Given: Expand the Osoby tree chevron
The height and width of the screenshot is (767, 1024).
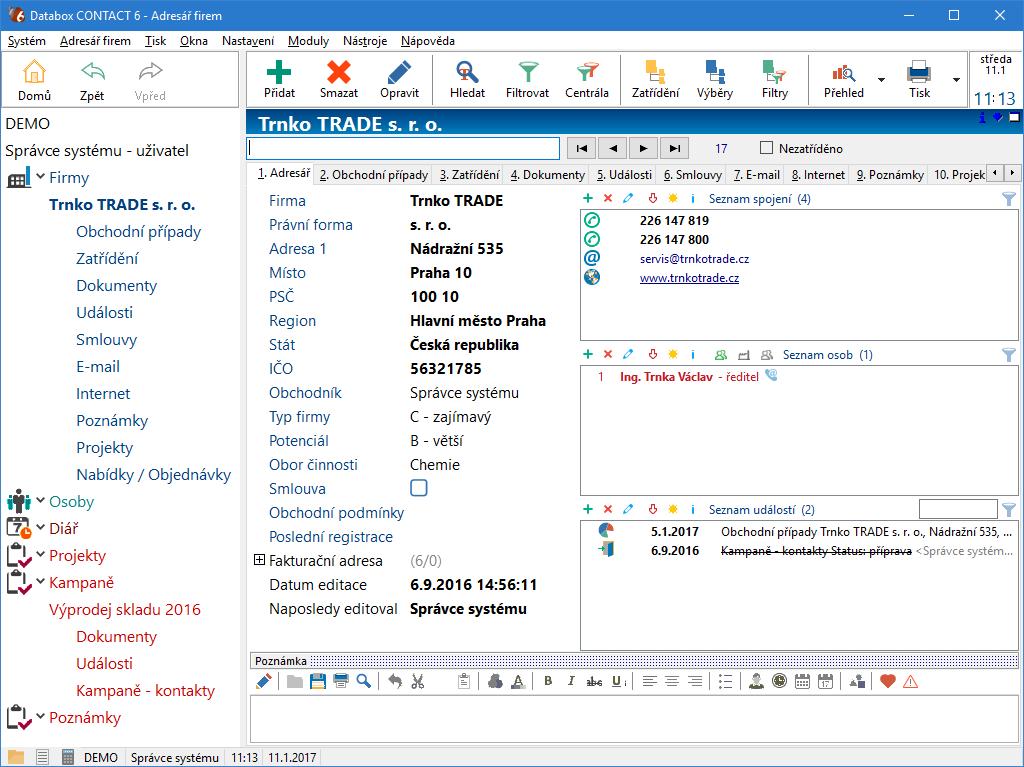Looking at the screenshot, I should coord(40,500).
